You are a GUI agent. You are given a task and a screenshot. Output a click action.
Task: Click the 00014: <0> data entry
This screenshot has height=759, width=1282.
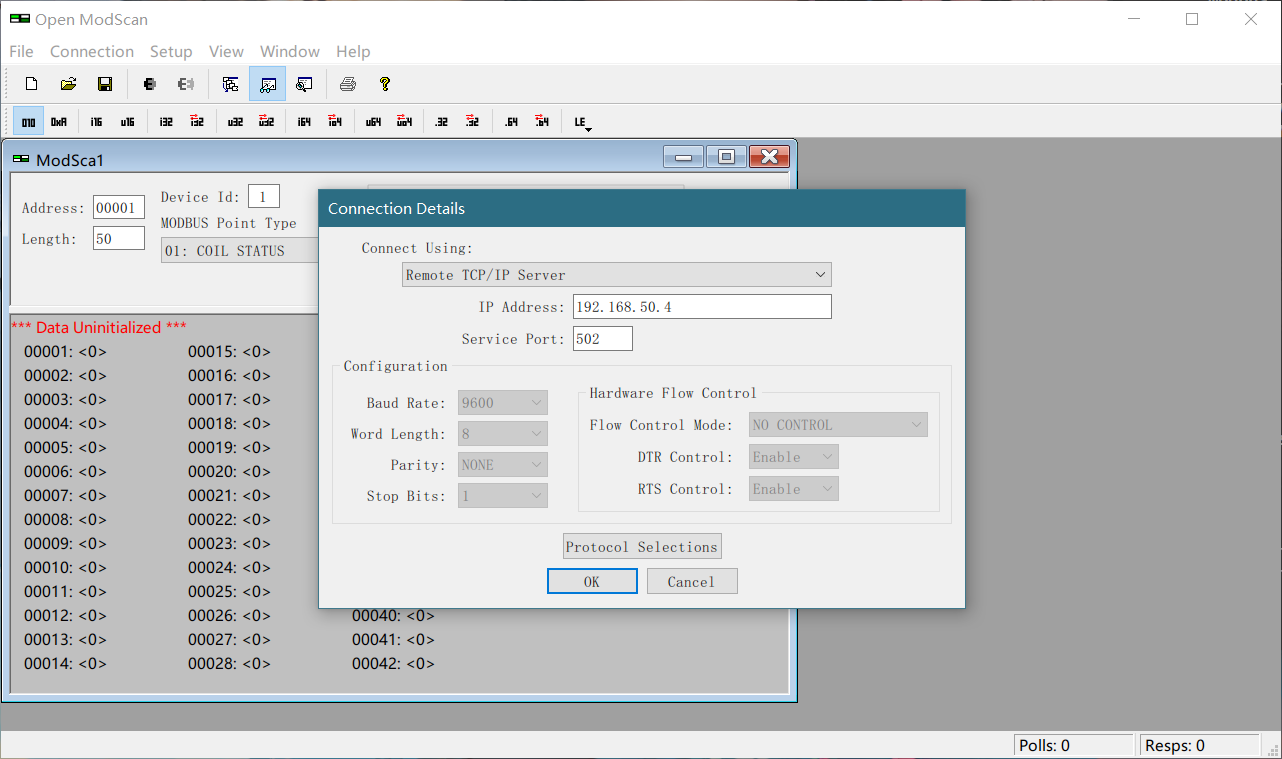65,664
